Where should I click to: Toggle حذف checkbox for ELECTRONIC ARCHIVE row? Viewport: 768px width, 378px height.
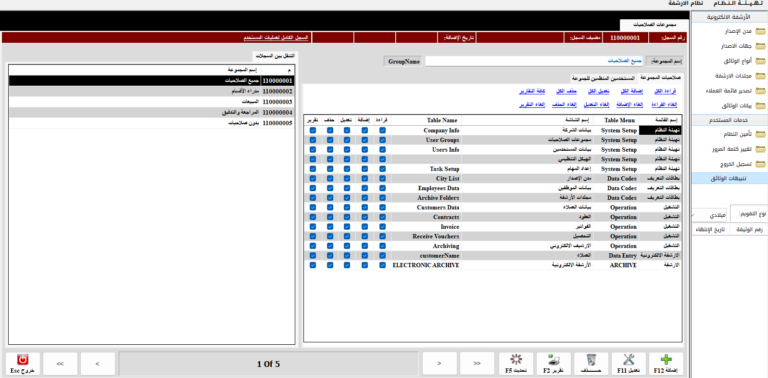tap(330, 265)
